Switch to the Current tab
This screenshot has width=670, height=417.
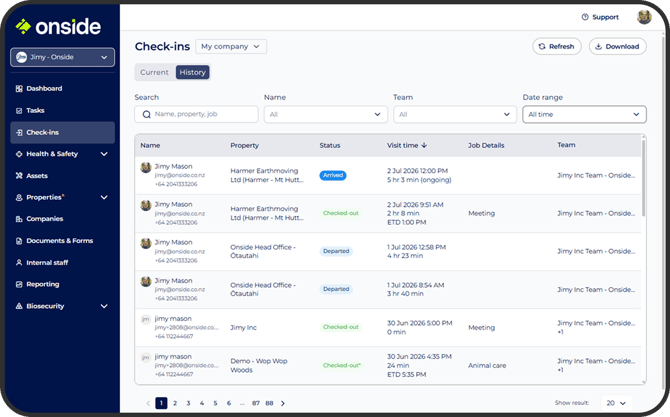[154, 73]
